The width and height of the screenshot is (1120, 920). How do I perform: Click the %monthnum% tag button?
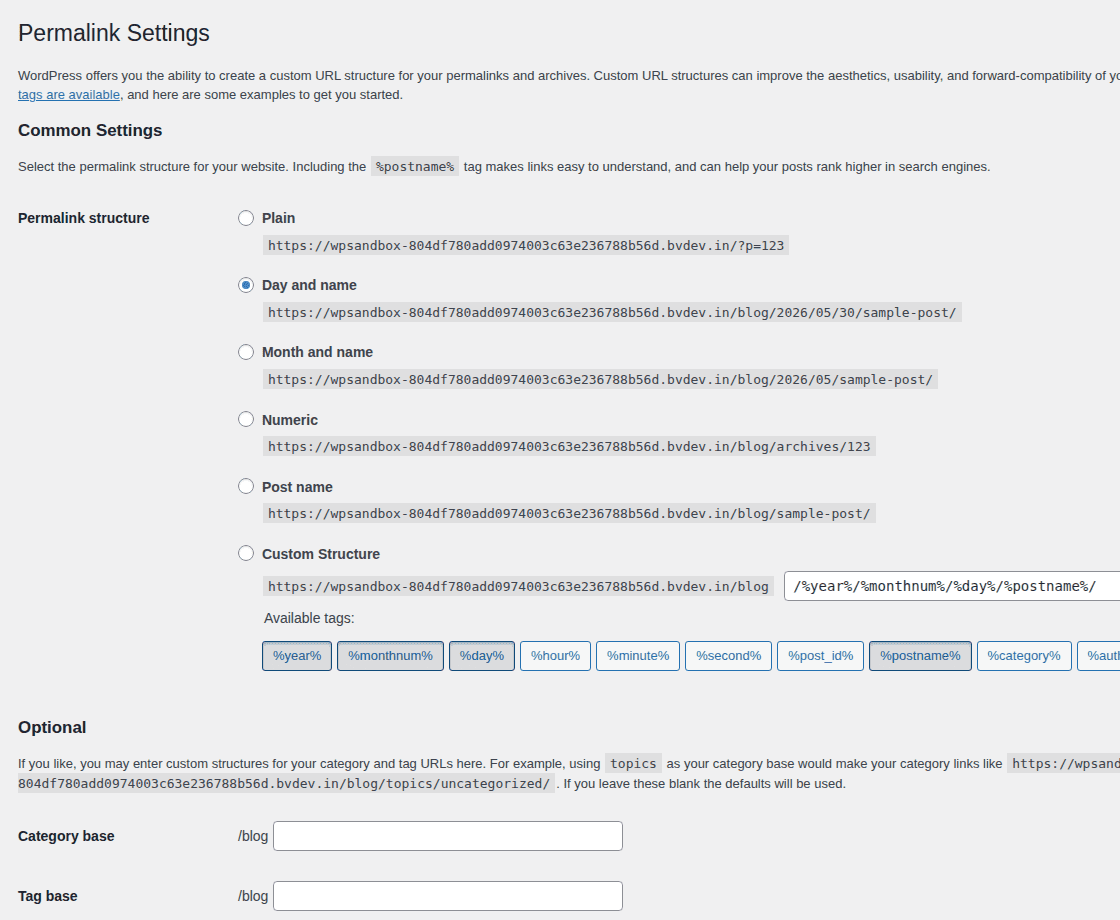click(x=390, y=656)
